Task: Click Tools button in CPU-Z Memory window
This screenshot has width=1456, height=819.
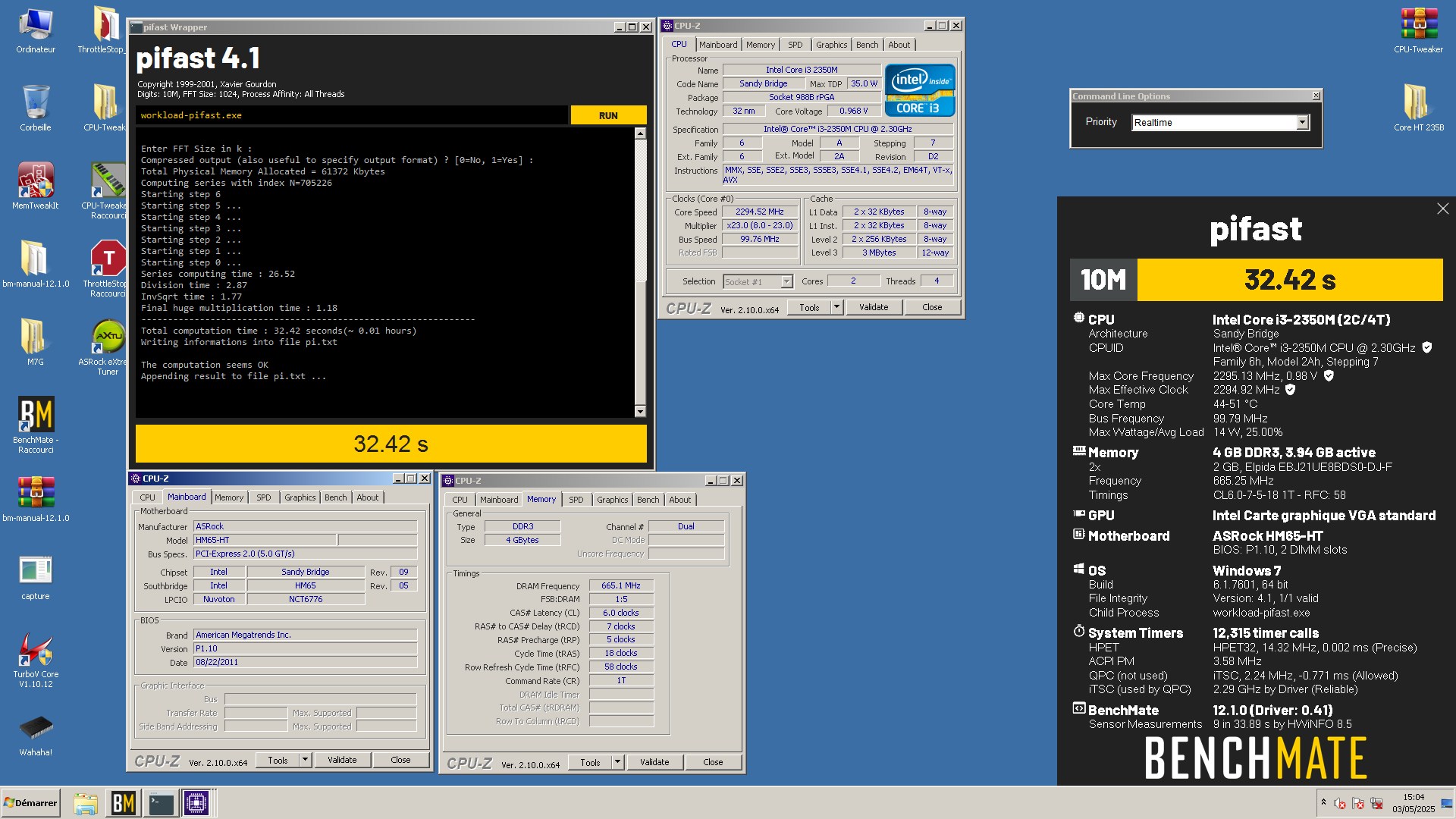Action: (590, 762)
